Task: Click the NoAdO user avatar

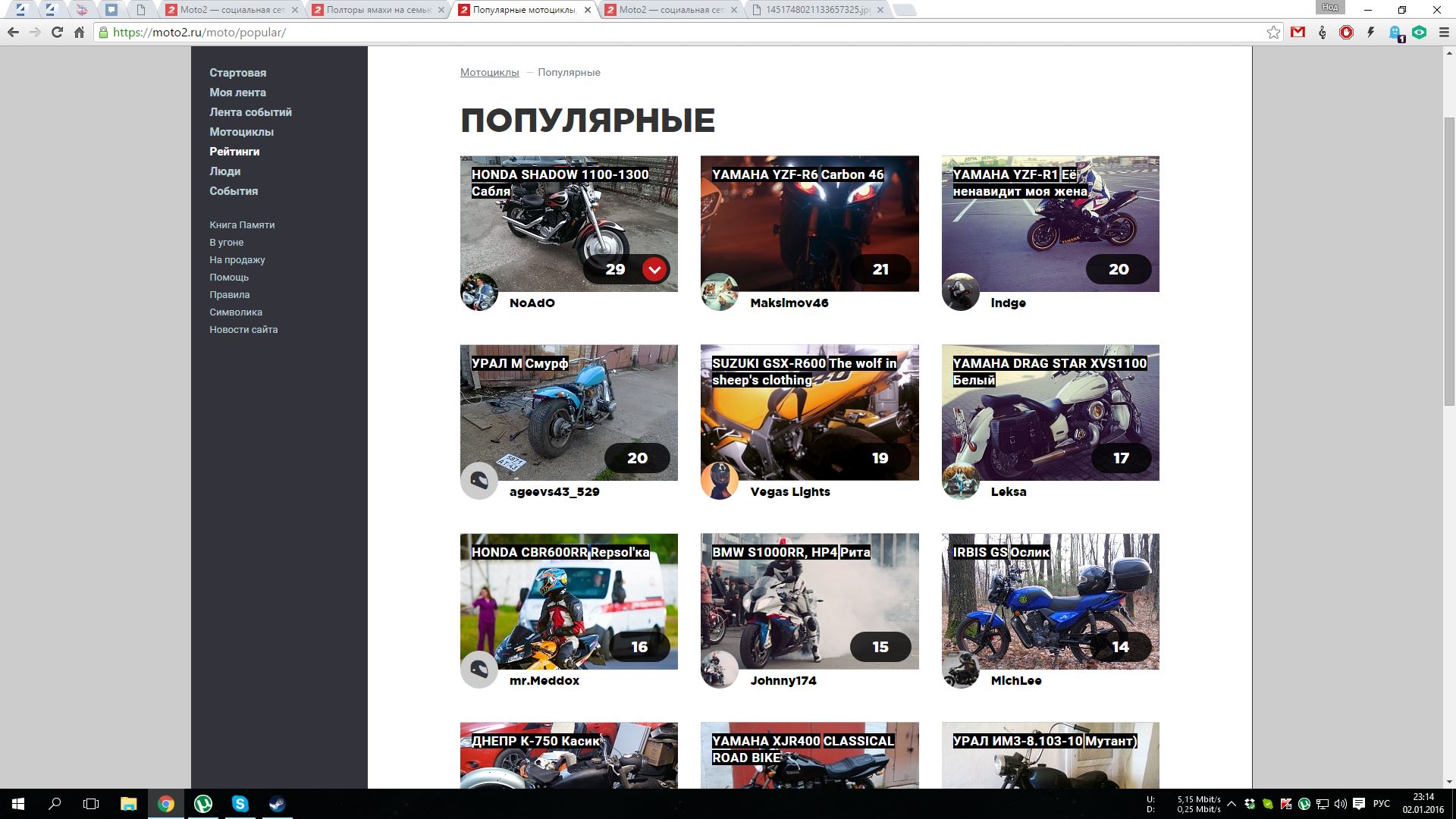Action: [x=479, y=292]
